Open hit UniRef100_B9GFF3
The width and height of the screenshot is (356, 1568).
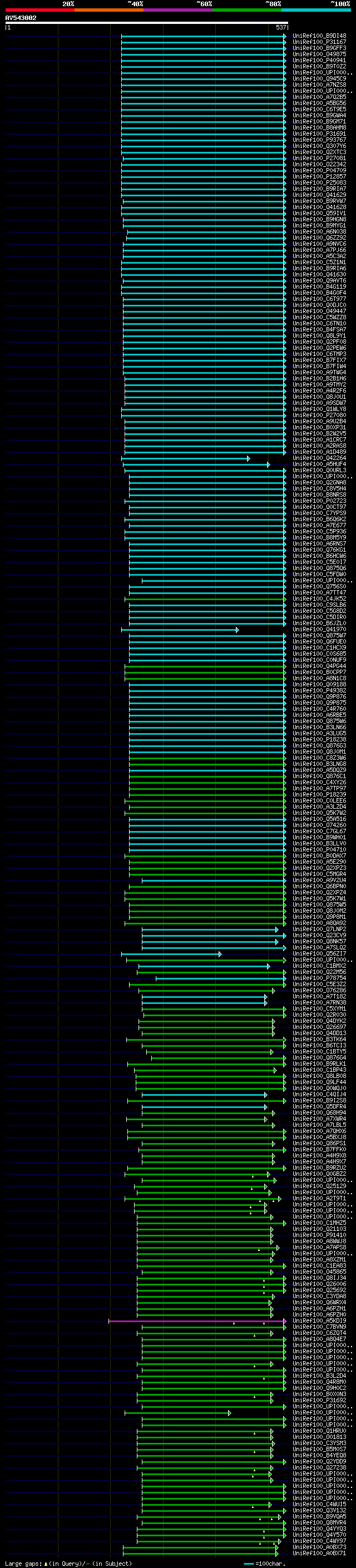tap(319, 48)
